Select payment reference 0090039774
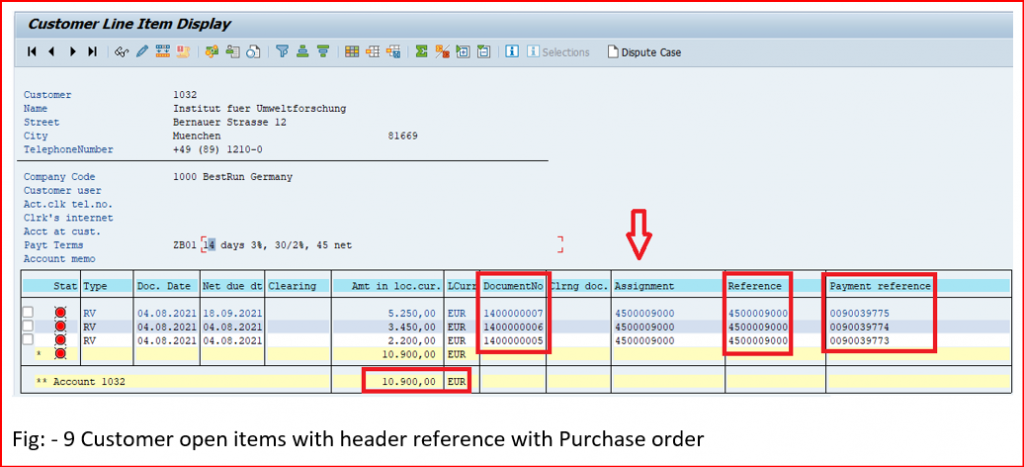 859,327
